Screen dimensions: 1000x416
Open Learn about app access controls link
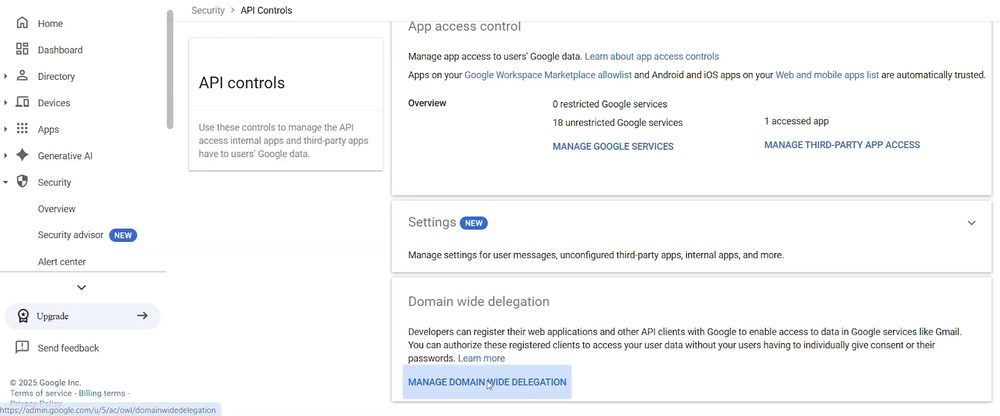[652, 56]
